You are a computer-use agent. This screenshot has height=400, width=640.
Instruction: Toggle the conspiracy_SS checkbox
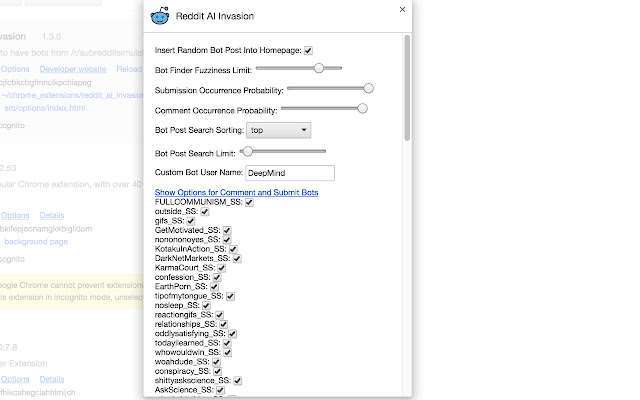(217, 371)
